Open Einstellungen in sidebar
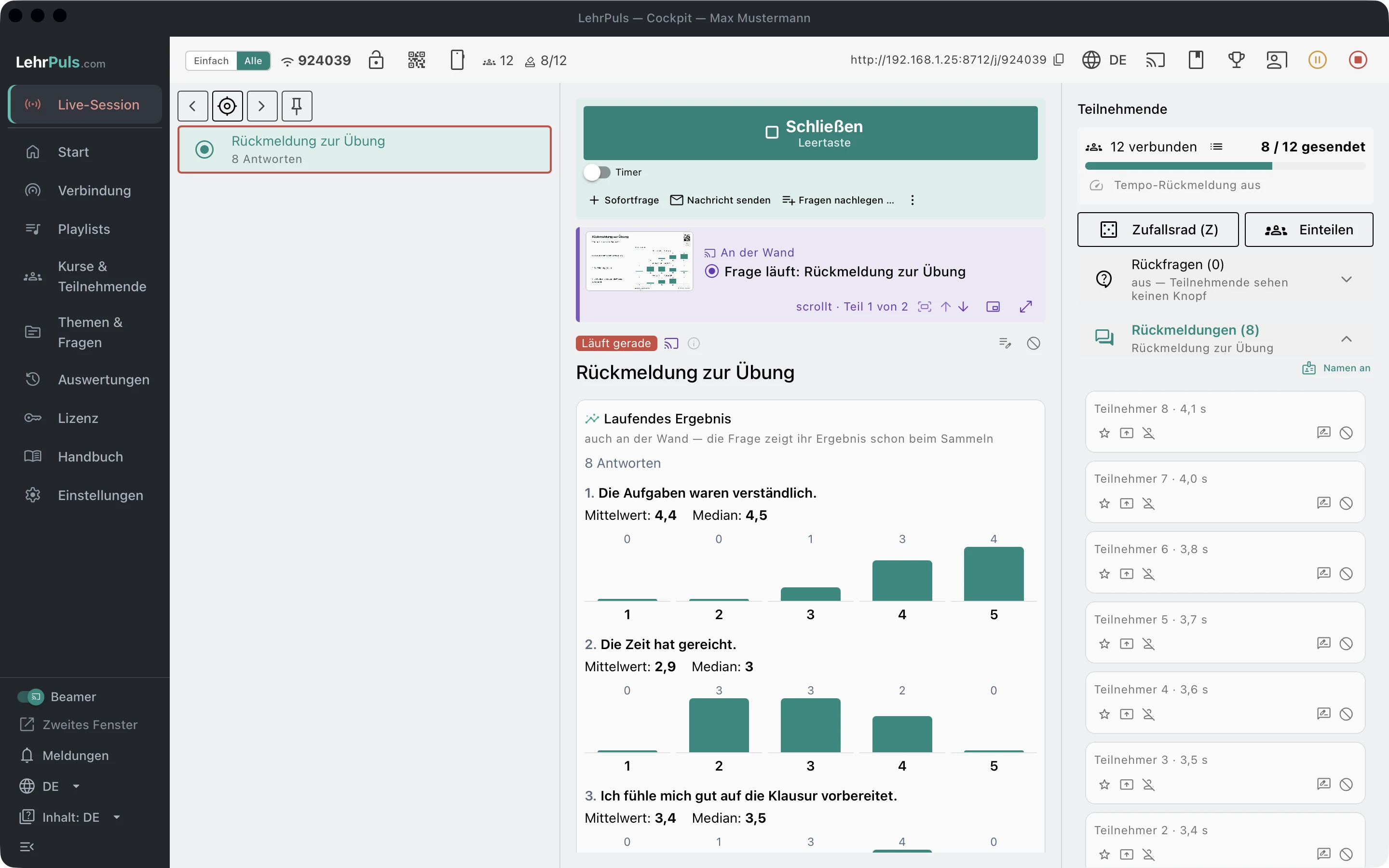 [x=85, y=495]
